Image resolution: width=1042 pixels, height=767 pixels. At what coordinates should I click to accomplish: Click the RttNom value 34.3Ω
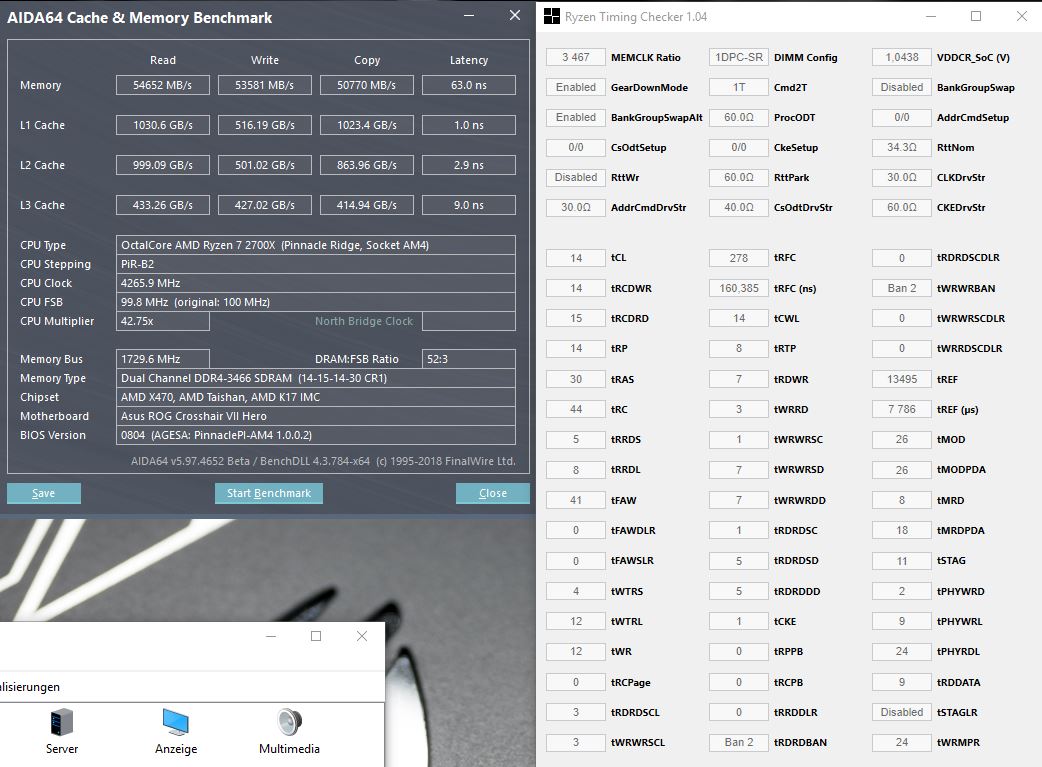(x=902, y=147)
